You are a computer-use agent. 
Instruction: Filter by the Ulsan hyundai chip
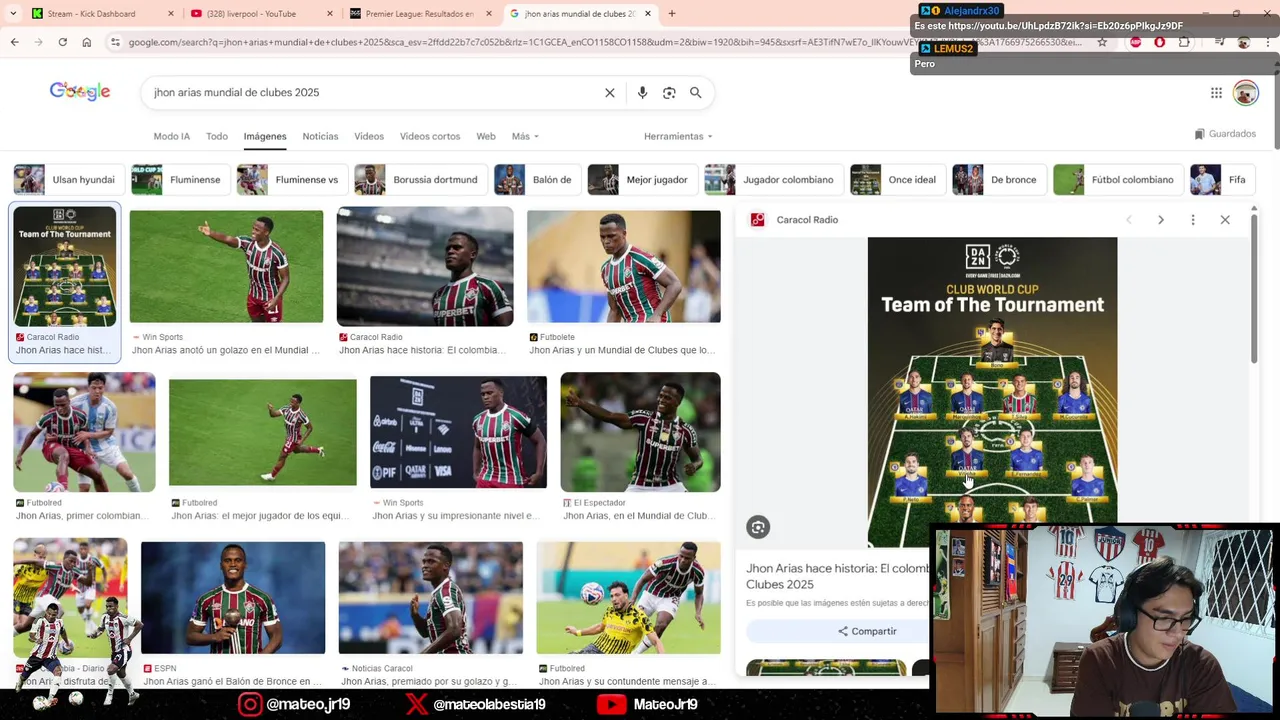coord(68,180)
